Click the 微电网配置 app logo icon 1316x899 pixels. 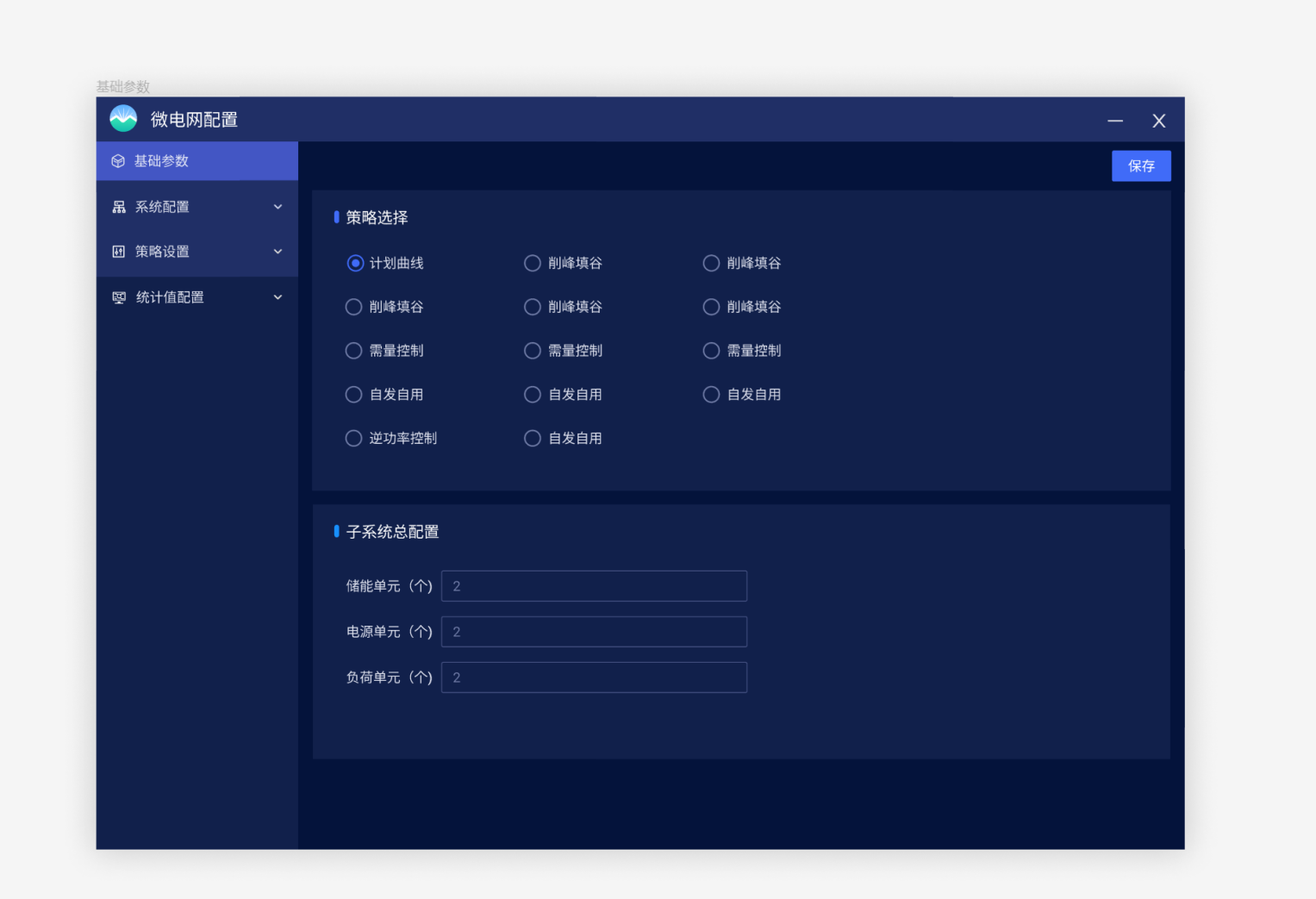(x=123, y=119)
